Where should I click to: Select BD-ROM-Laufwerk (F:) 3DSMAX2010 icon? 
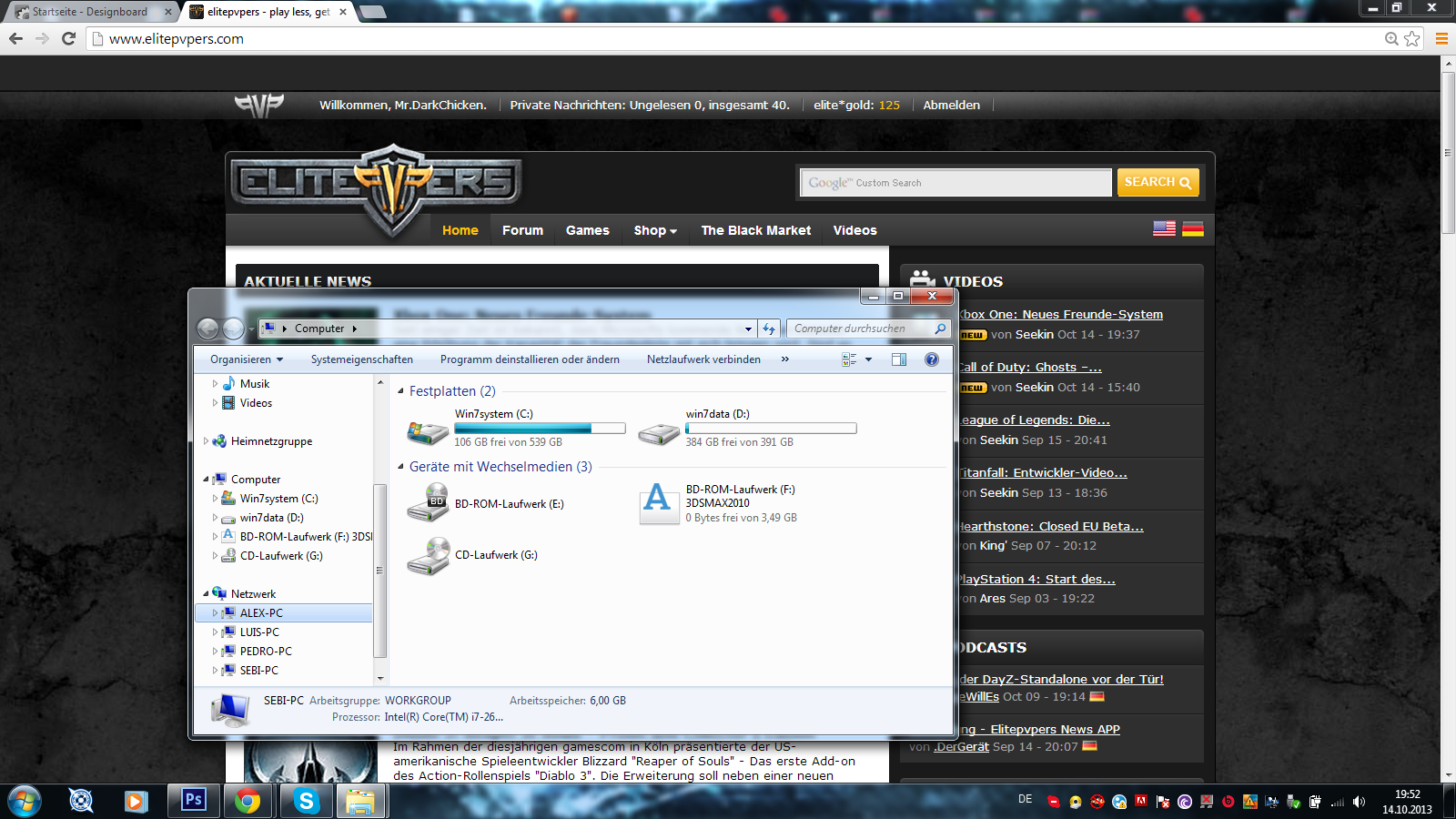click(x=658, y=503)
